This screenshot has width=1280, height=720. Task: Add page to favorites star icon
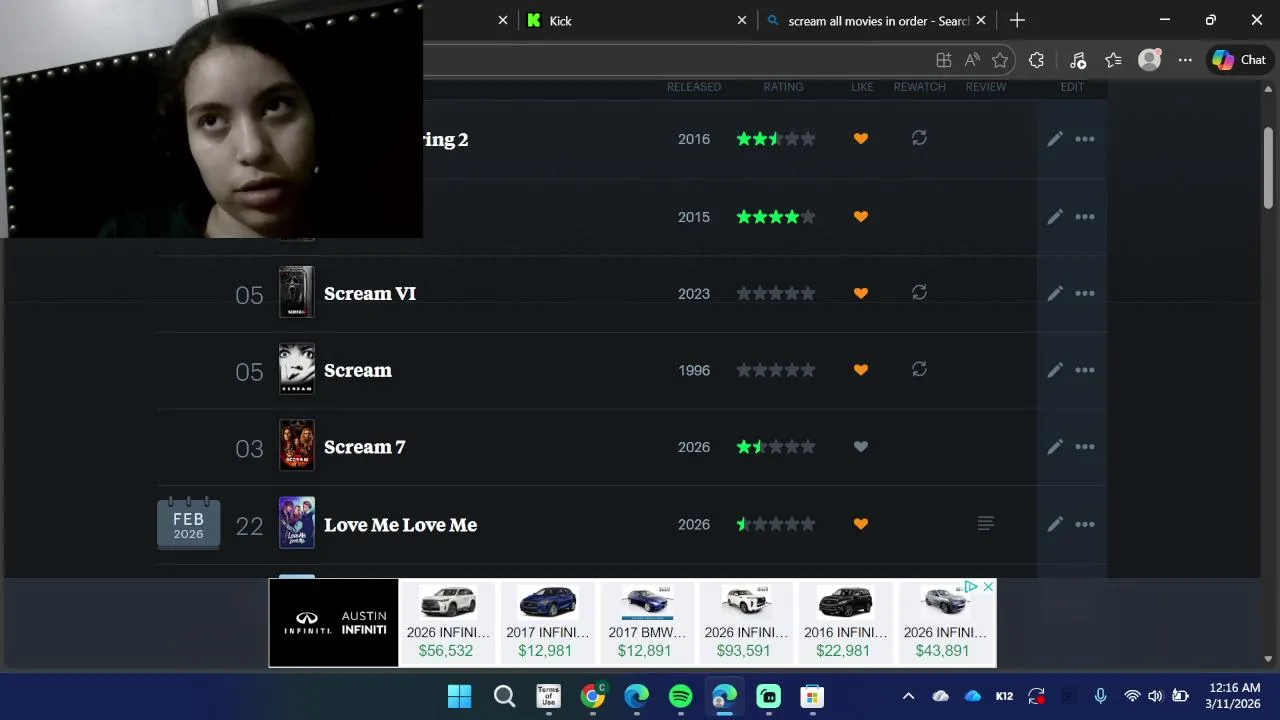(1000, 60)
